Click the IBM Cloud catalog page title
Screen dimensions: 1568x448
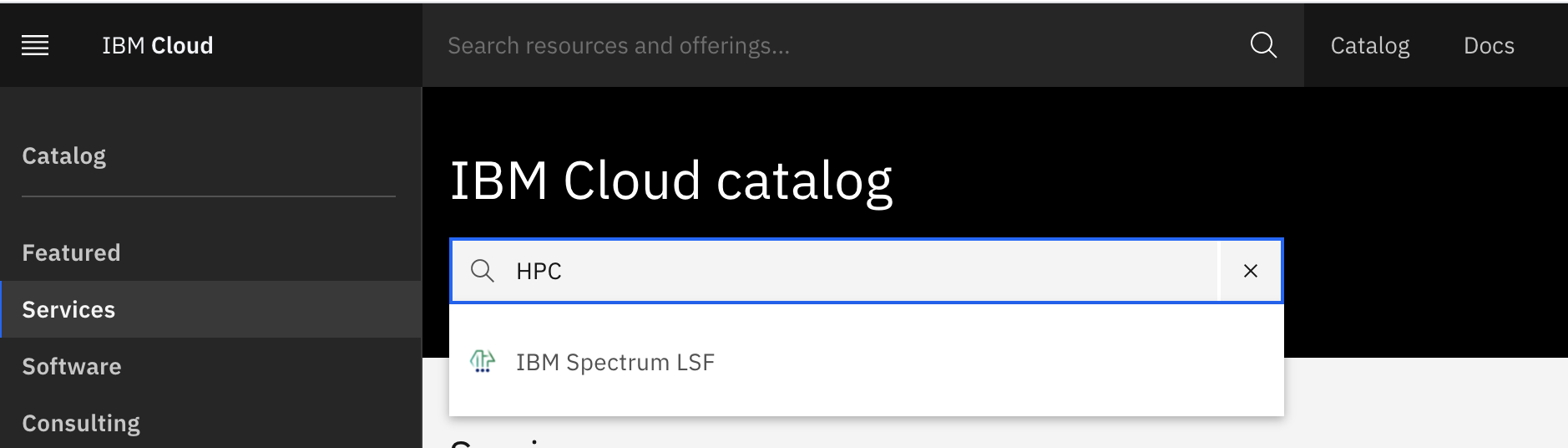[671, 181]
